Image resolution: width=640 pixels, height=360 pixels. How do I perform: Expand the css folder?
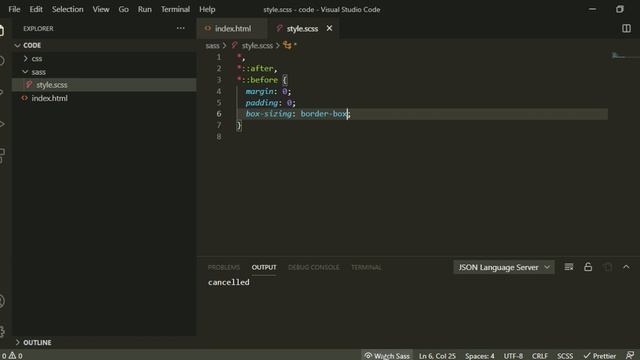pos(104,58)
